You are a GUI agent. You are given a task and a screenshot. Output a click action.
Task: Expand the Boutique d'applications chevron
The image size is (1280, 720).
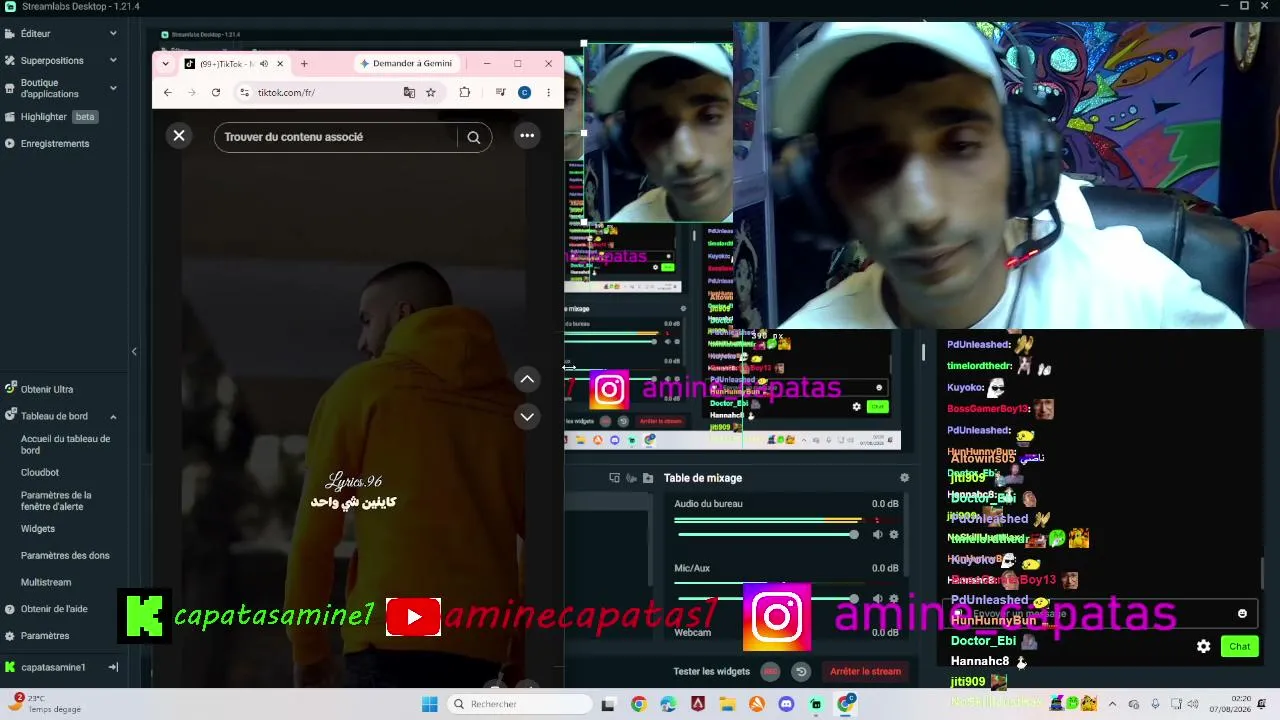(x=113, y=88)
